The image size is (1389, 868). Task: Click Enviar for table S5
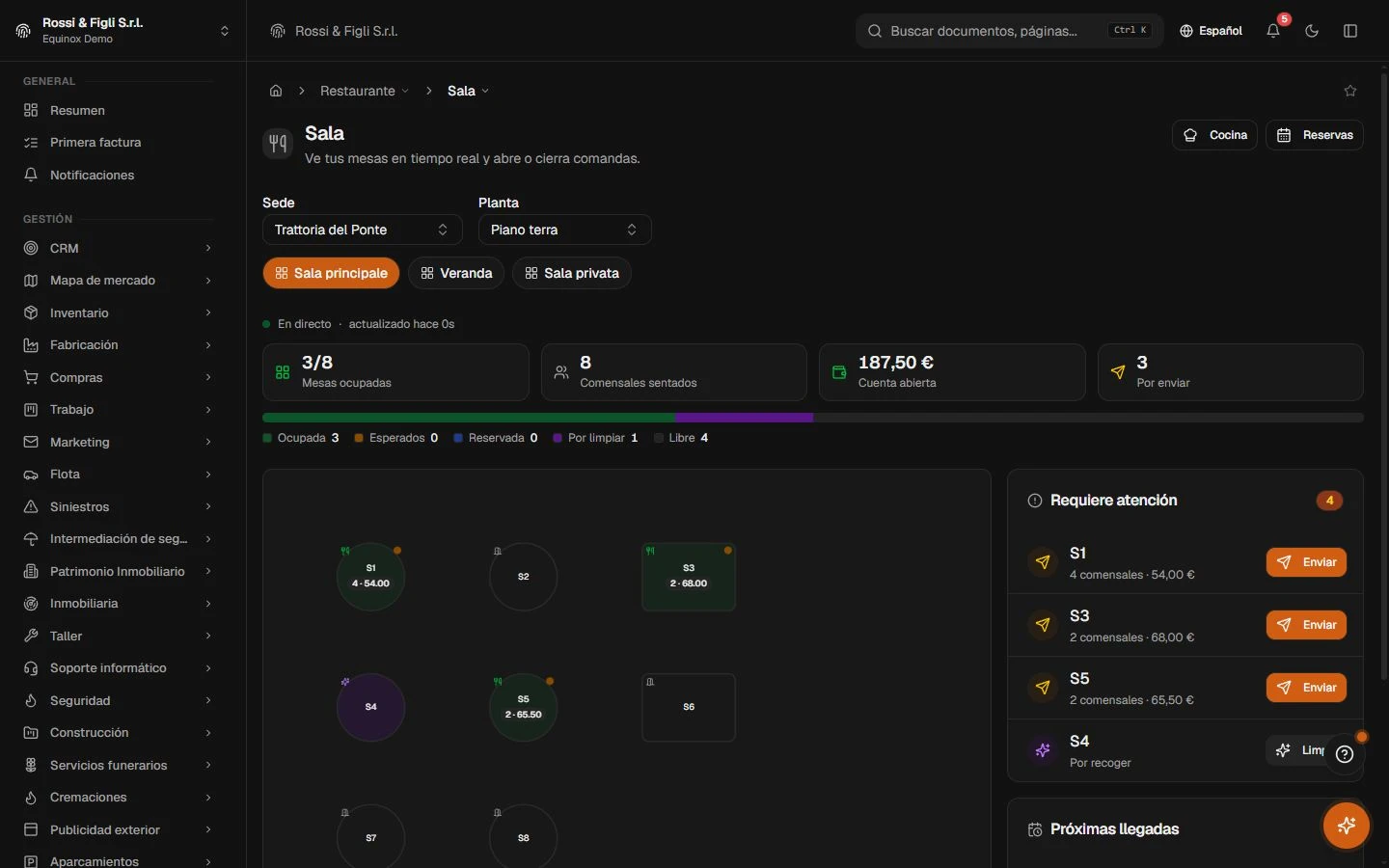(1306, 688)
